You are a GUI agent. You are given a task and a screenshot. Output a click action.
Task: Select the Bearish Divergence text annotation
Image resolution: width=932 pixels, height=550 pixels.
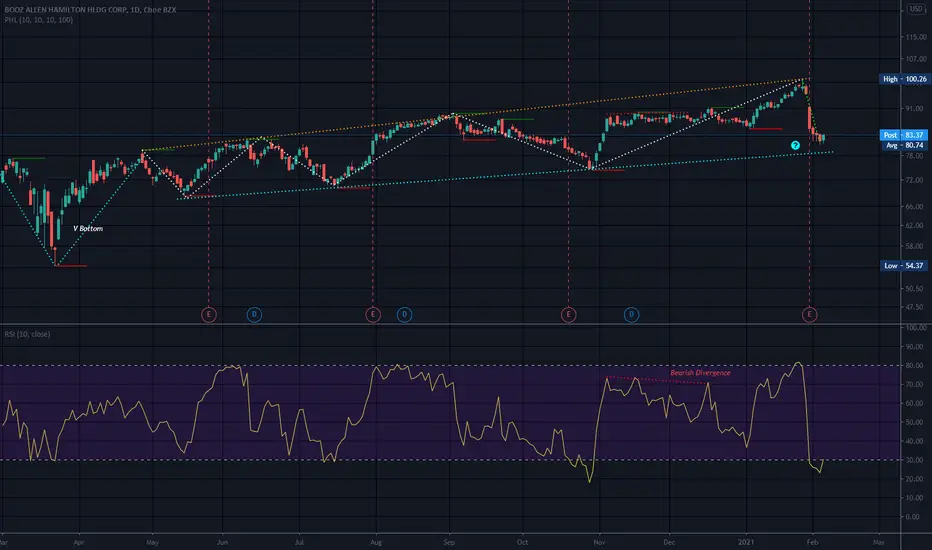tap(700, 373)
